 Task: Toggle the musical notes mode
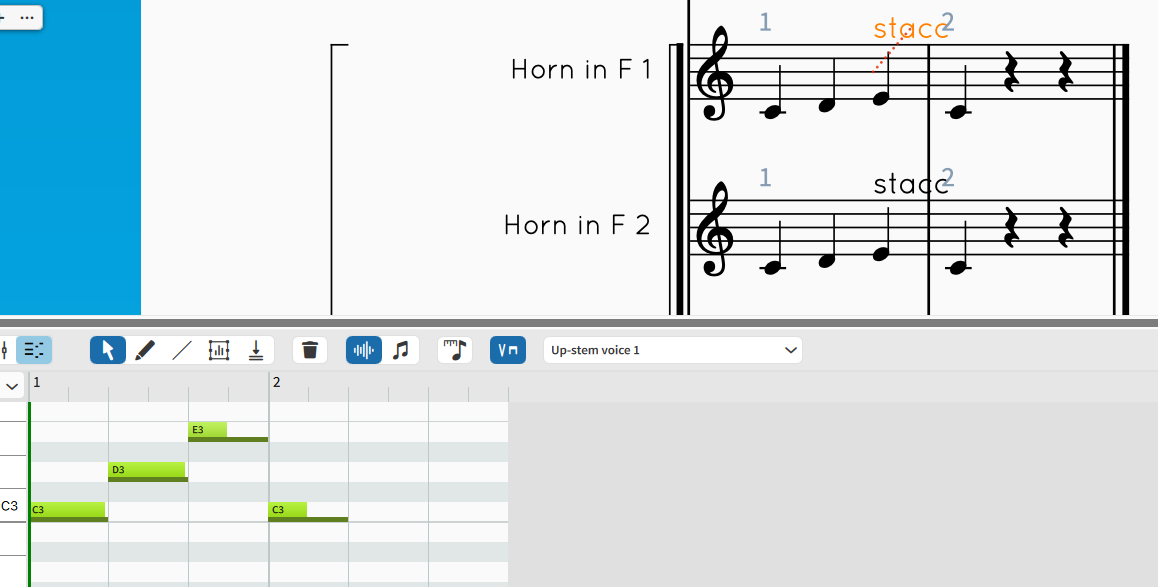401,350
